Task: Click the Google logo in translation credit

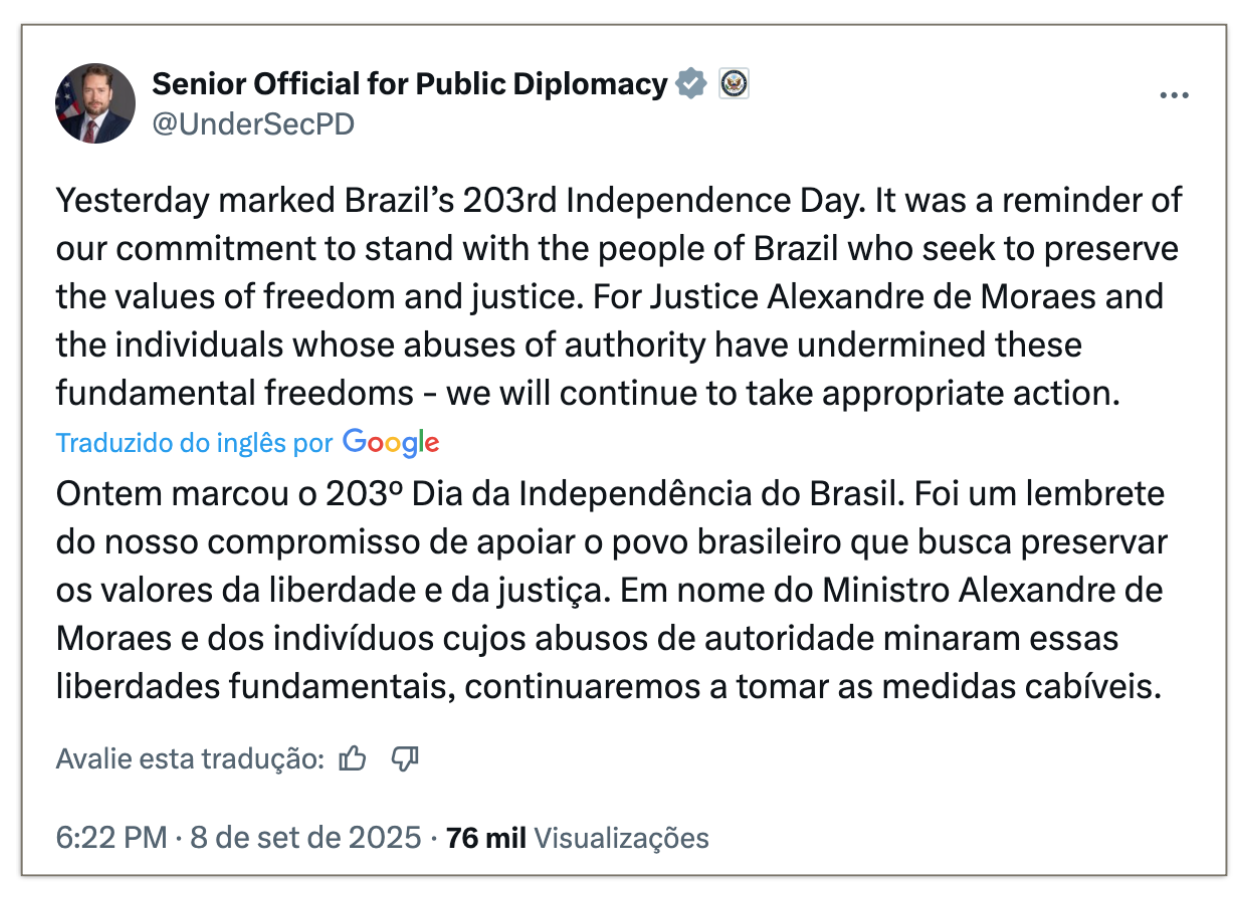Action: 391,442
